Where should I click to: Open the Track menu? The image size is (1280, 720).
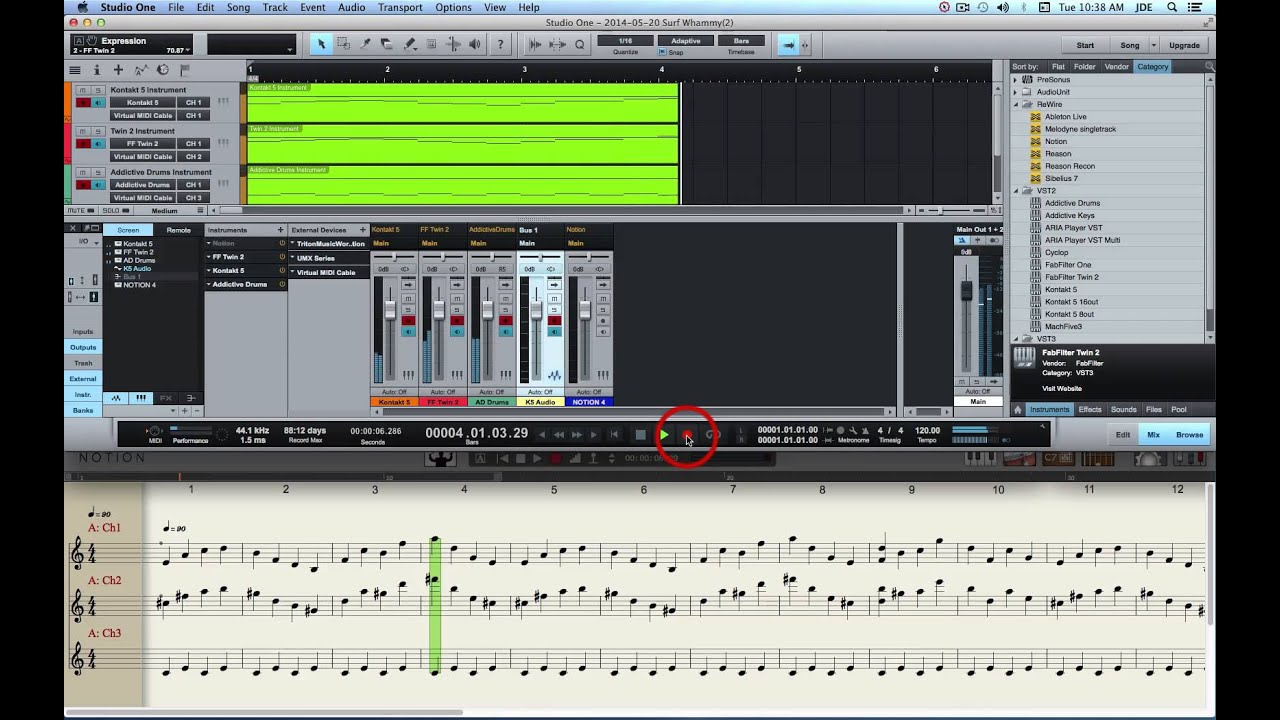point(275,7)
